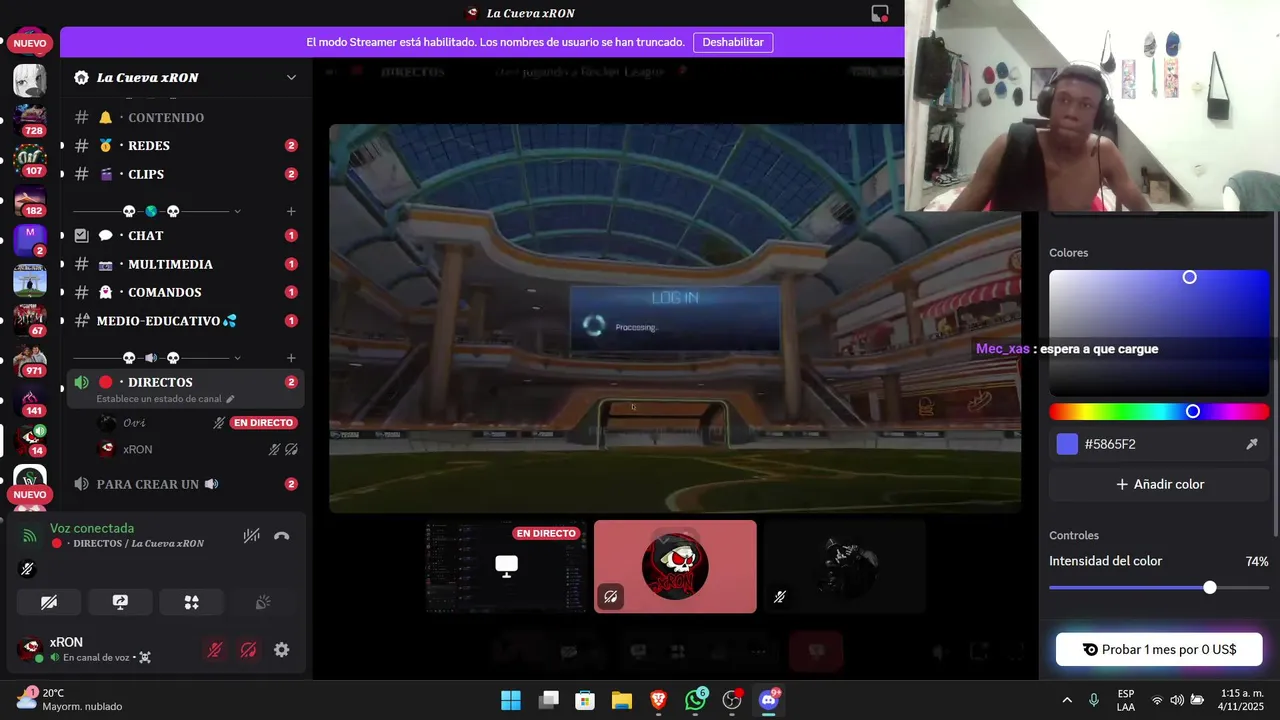Viewport: 1280px width, 720px height.
Task: Click the green voice connection signal icon
Action: (30, 536)
